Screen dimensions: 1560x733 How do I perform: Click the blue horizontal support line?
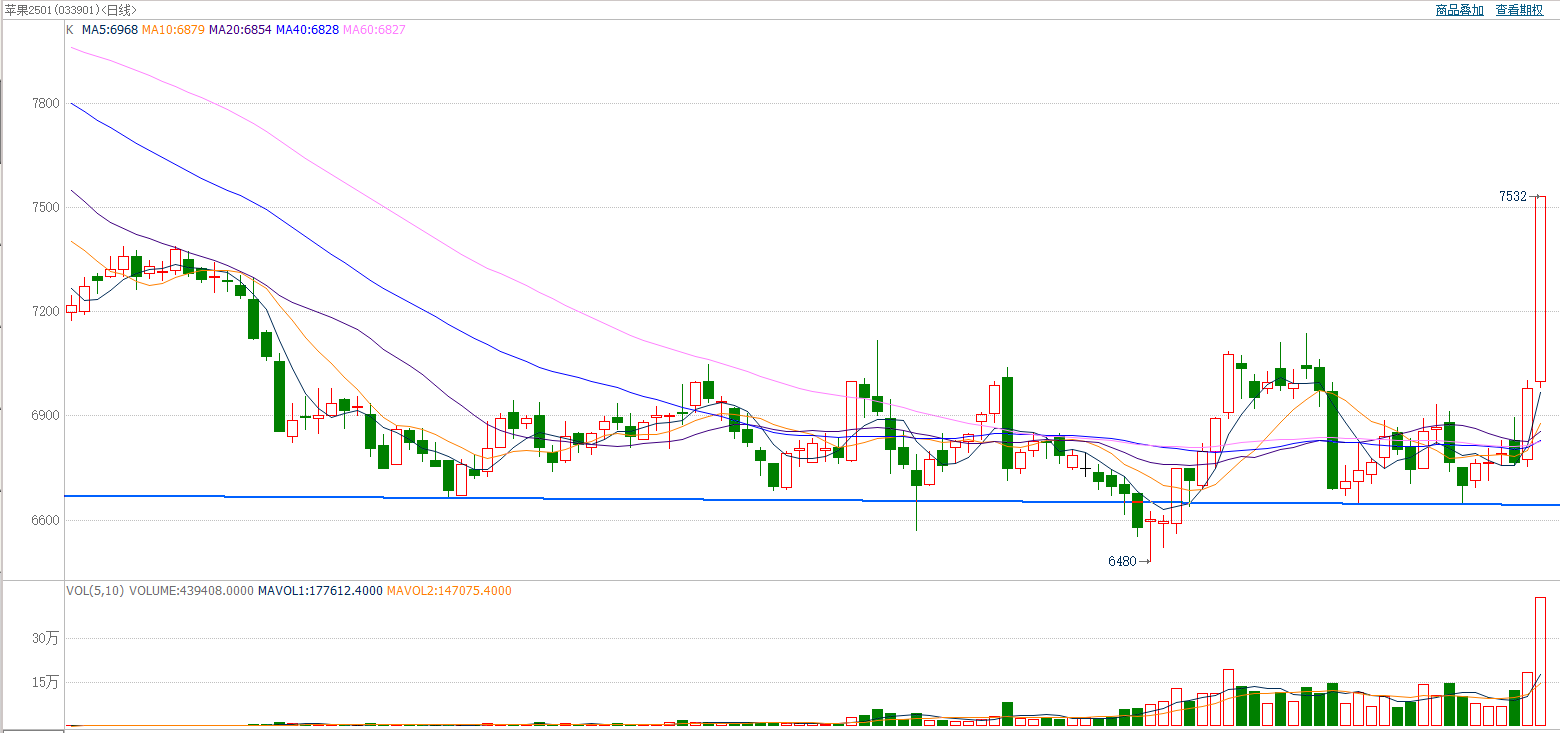pos(811,500)
